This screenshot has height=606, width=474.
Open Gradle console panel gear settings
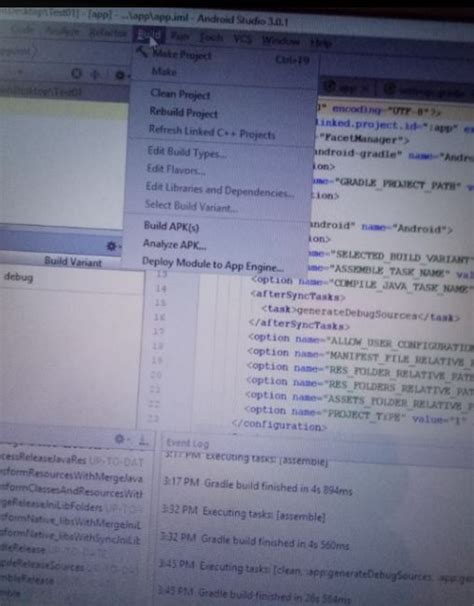coord(119,438)
